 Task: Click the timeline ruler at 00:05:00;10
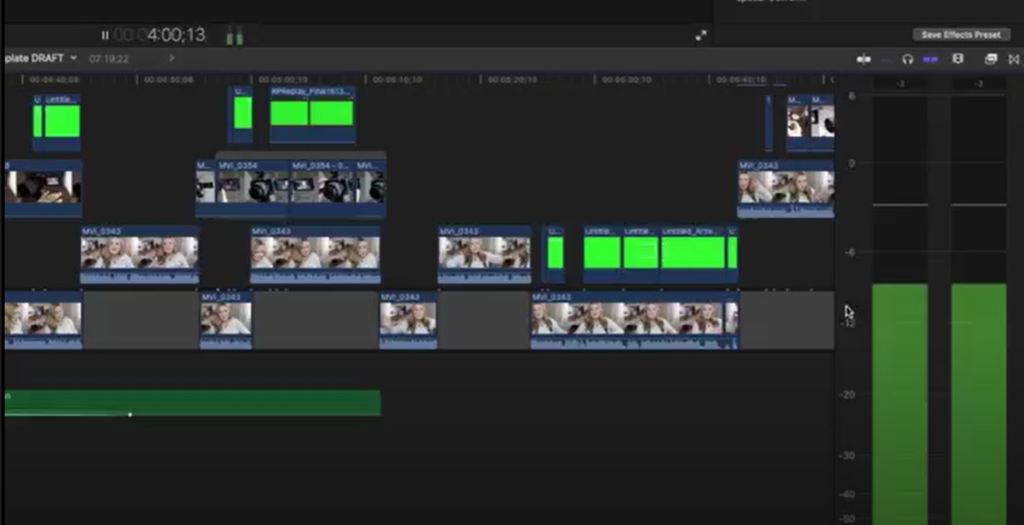coord(283,80)
